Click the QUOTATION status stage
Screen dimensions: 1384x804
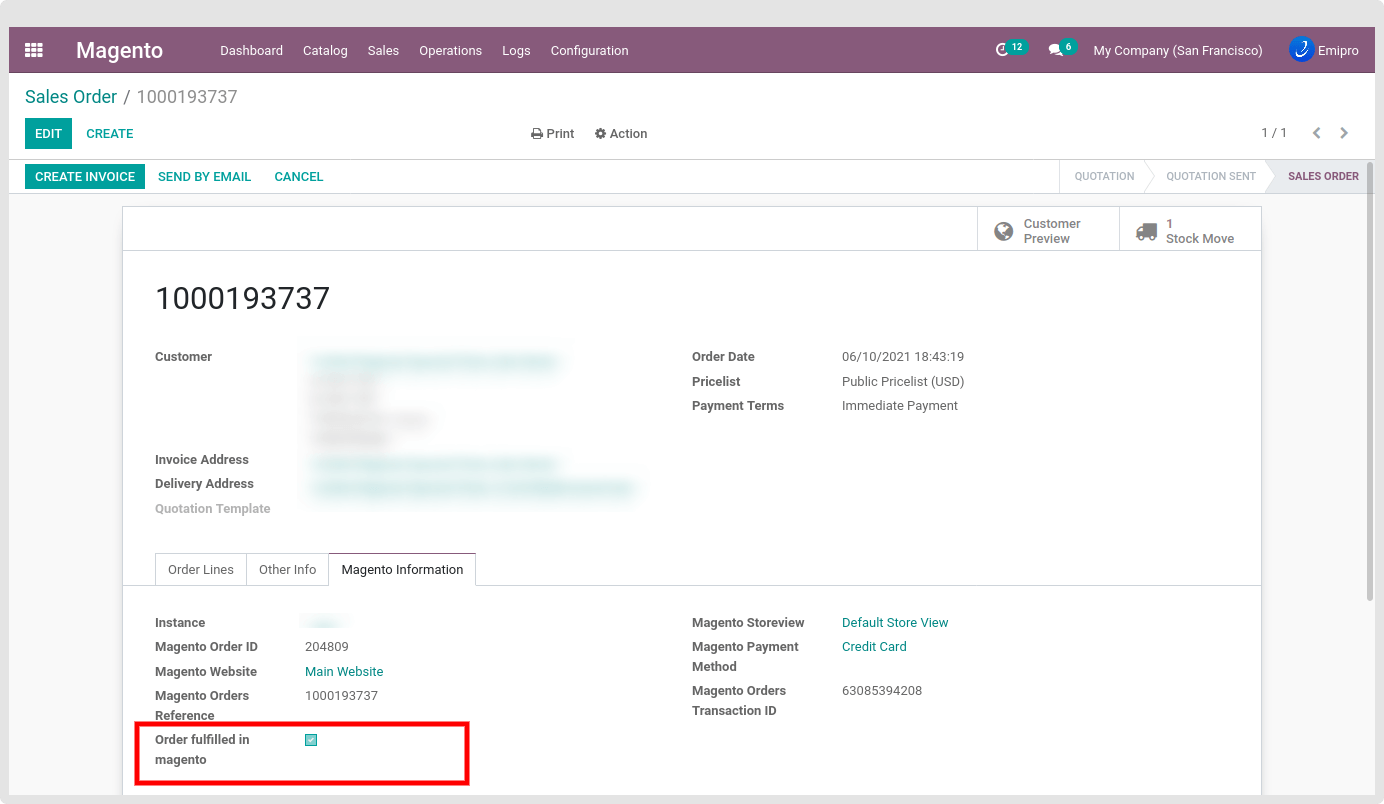[1104, 177]
